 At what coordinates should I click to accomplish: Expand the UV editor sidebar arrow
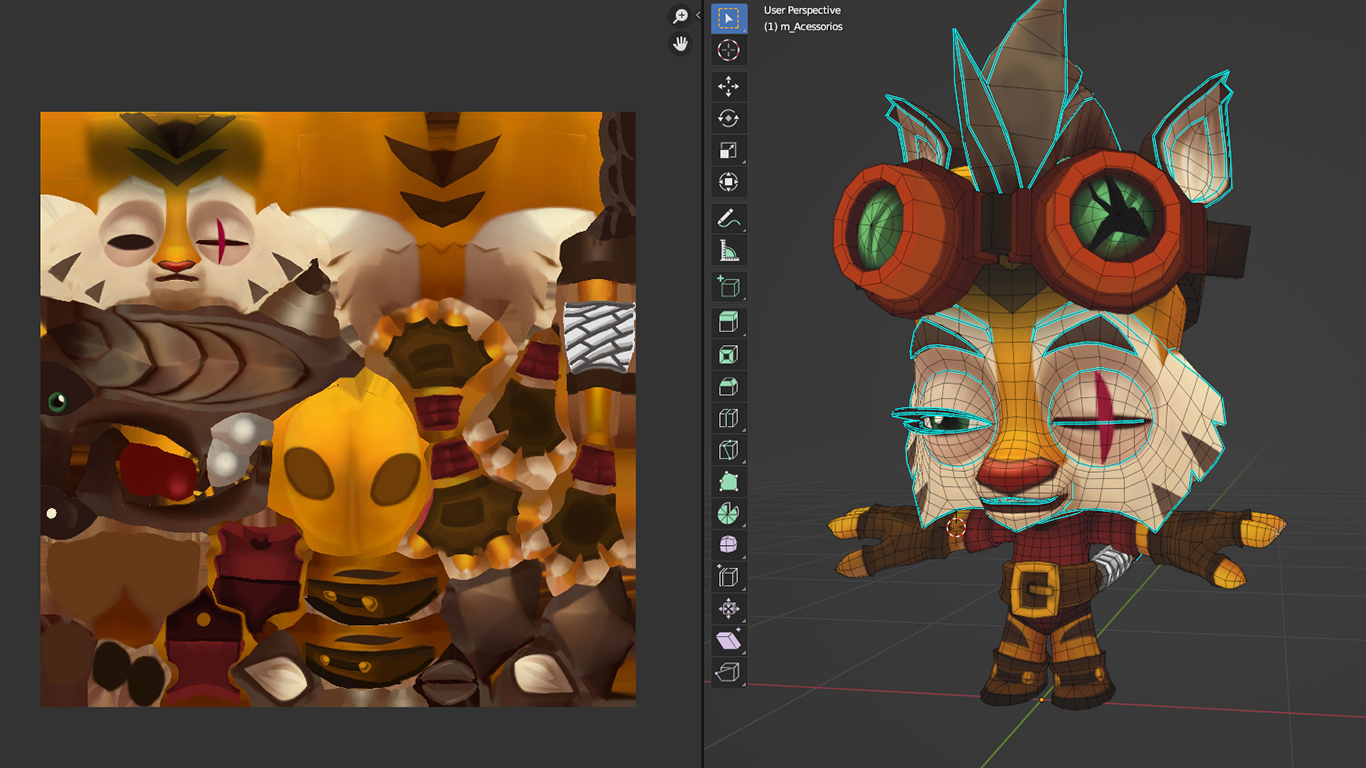coord(698,15)
